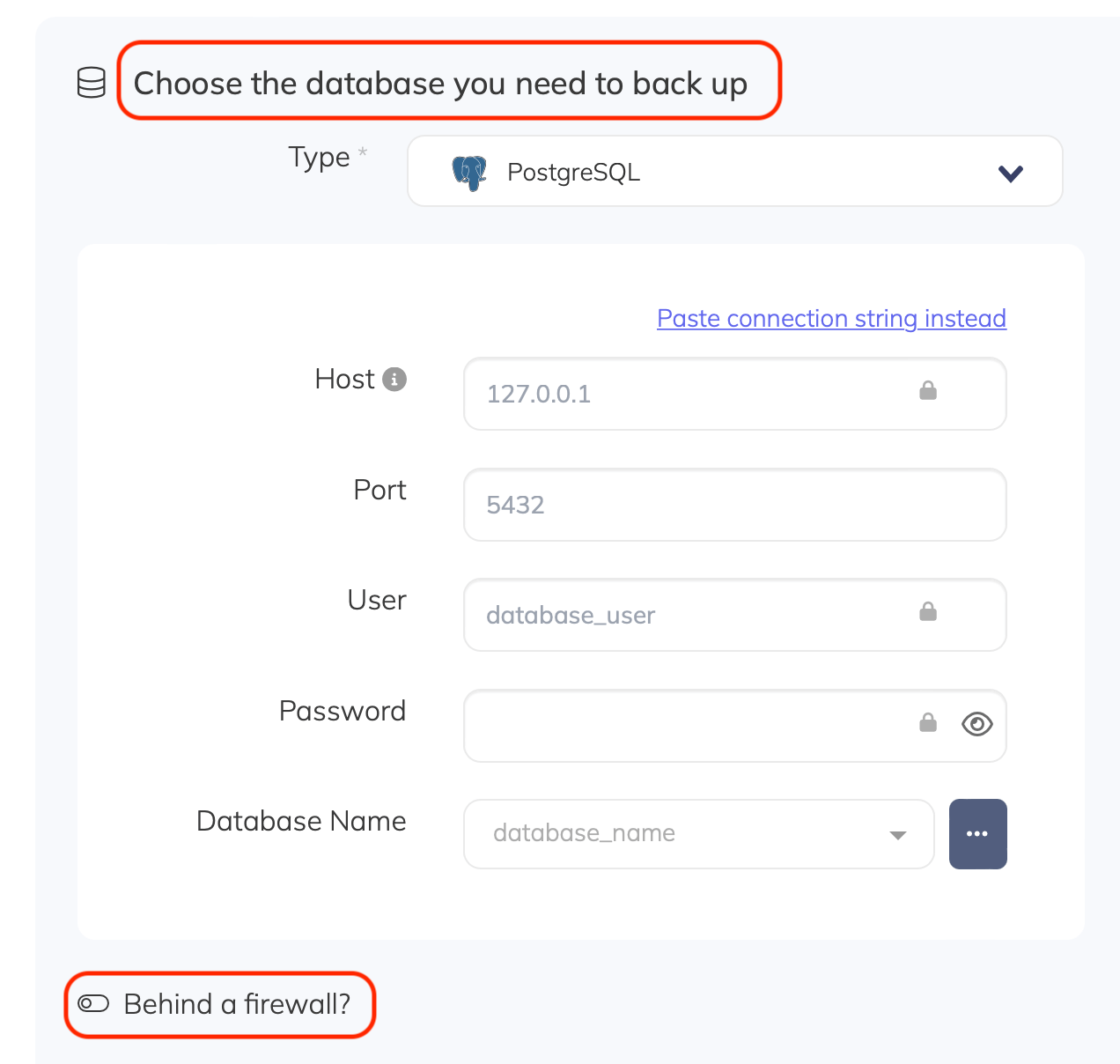Click the eye icon to reveal the password
The width and height of the screenshot is (1120, 1064).
point(976,725)
